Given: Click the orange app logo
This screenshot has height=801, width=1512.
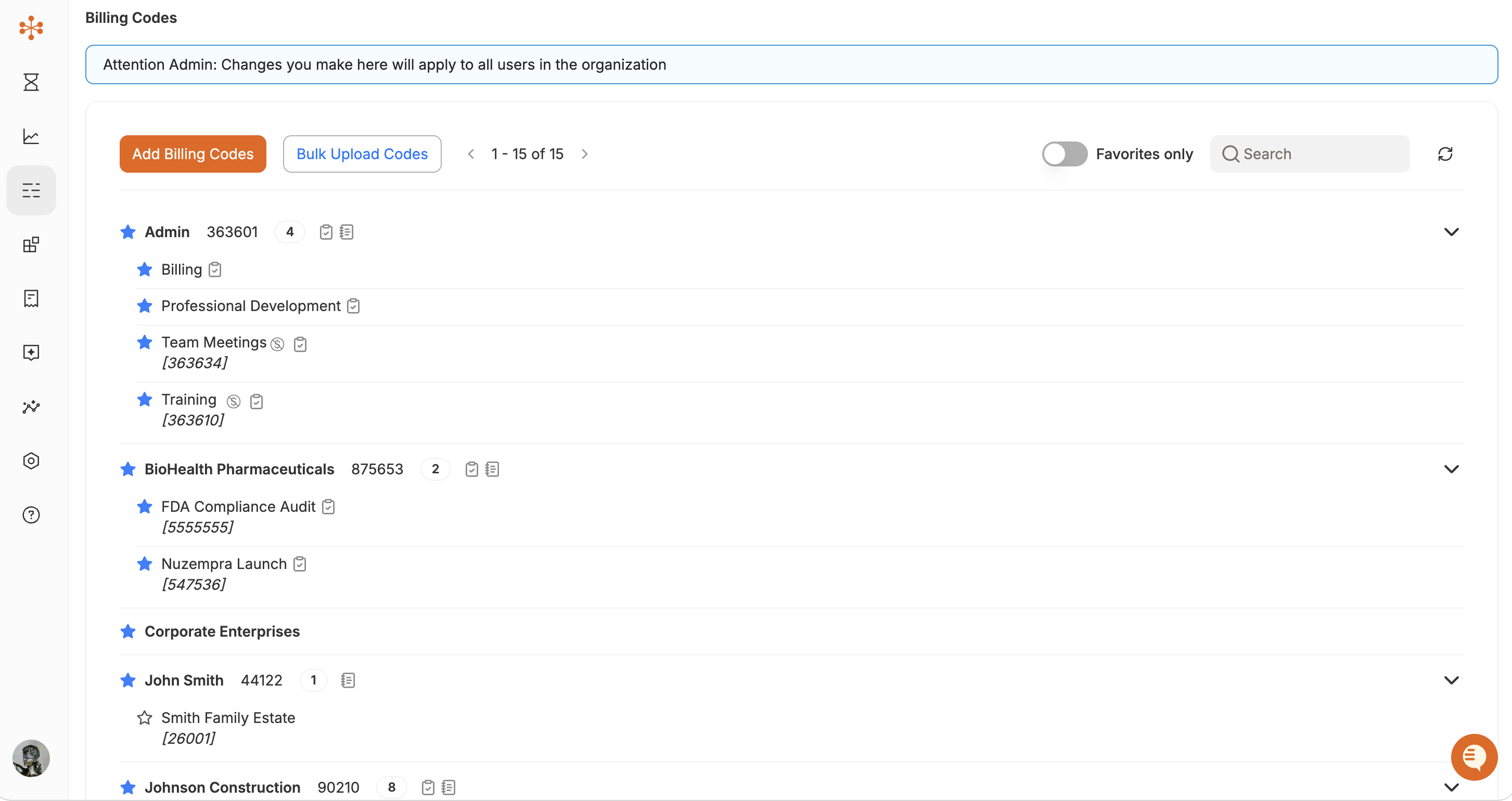Looking at the screenshot, I should 31,28.
